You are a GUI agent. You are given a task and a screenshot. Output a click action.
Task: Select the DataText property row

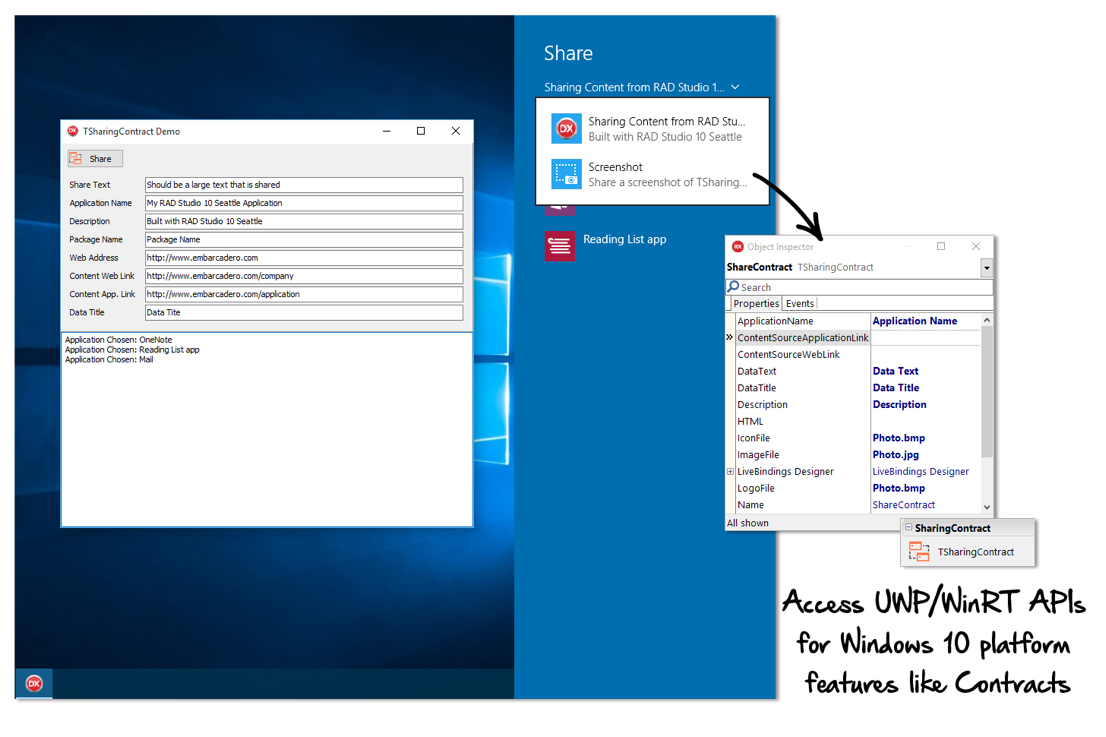click(x=802, y=371)
